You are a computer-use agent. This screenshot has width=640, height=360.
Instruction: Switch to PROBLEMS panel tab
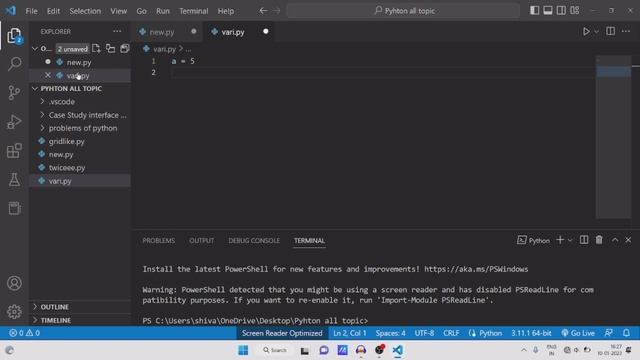tap(158, 241)
